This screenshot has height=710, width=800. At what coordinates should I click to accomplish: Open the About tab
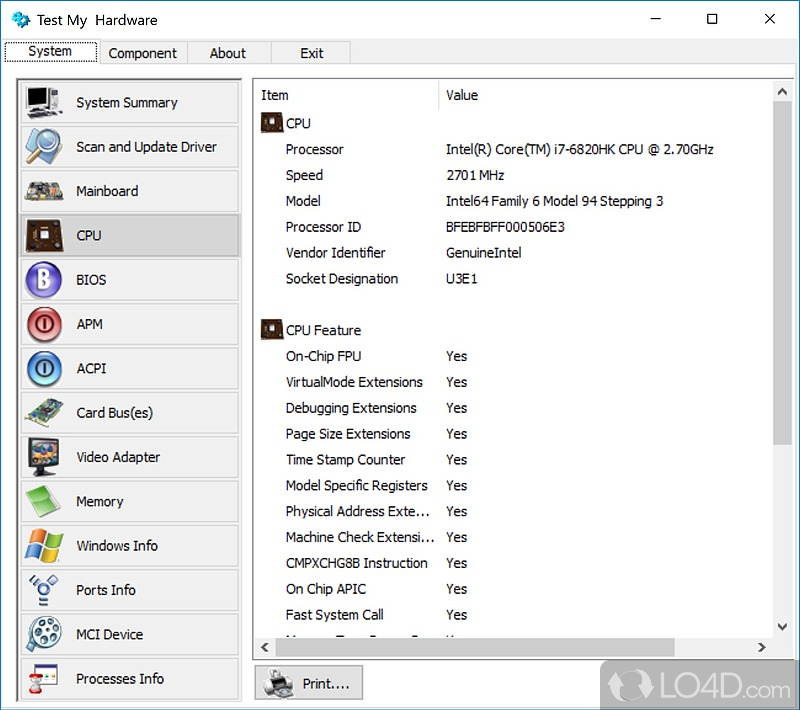(x=227, y=53)
